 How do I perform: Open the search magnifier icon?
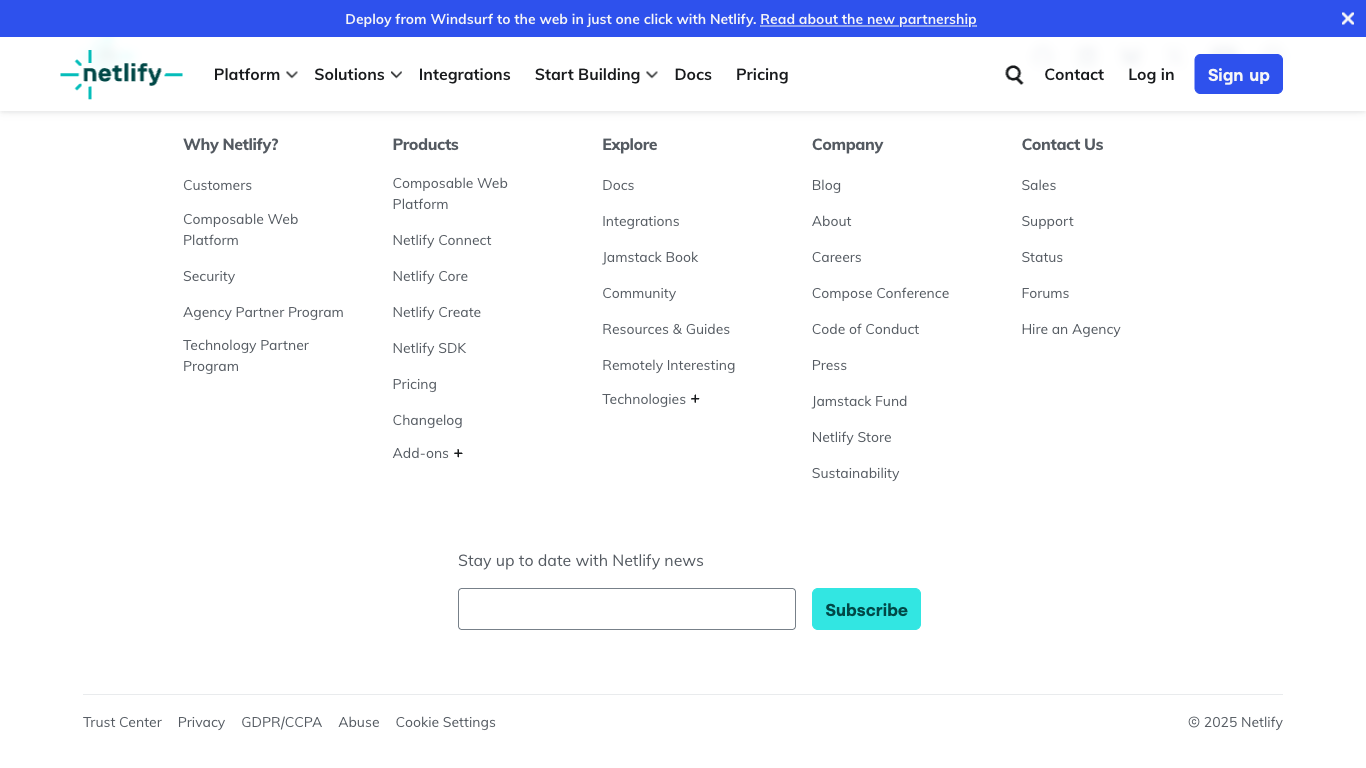[x=1014, y=75]
